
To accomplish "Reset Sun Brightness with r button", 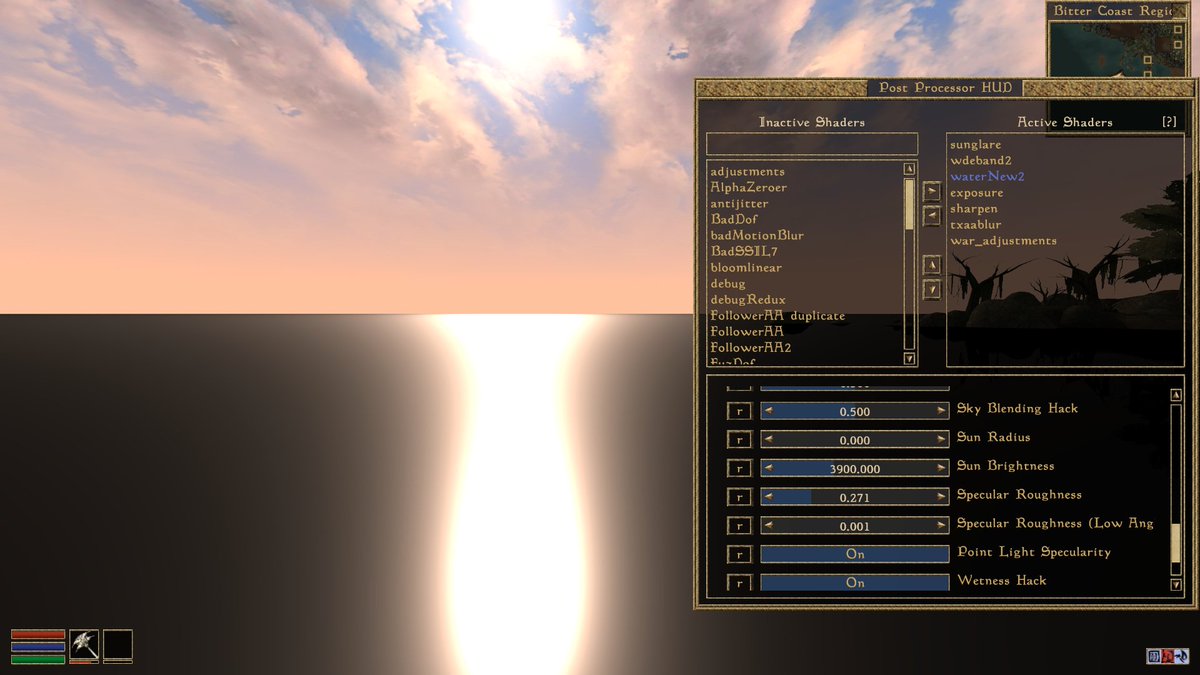I will (738, 468).
